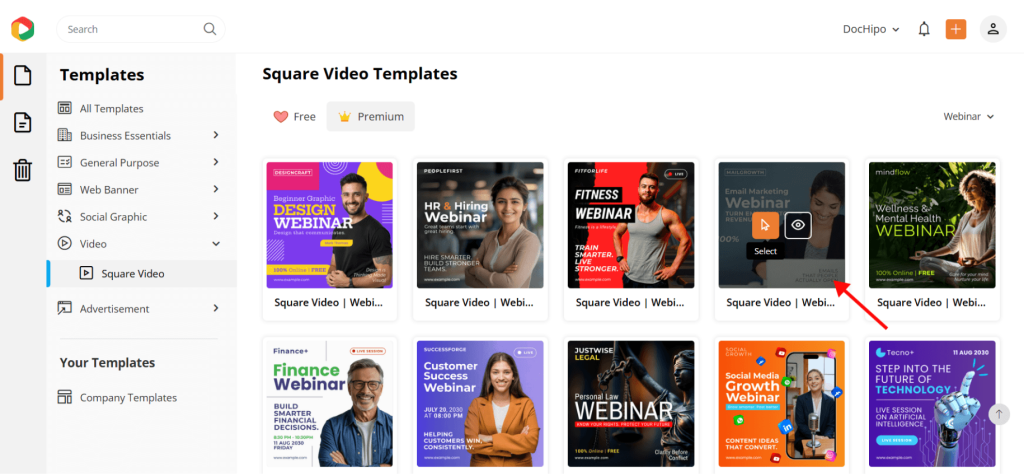Click the Social Graphic icon
This screenshot has width=1024, height=476.
coord(65,216)
